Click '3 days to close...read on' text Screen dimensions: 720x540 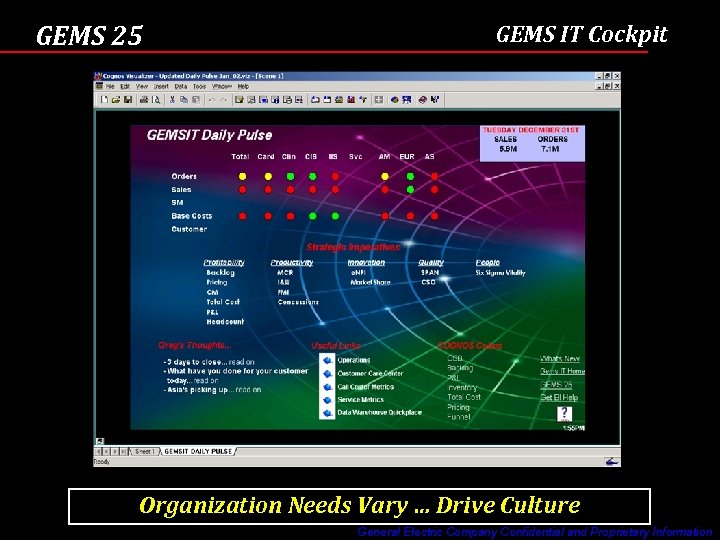pyautogui.click(x=209, y=362)
